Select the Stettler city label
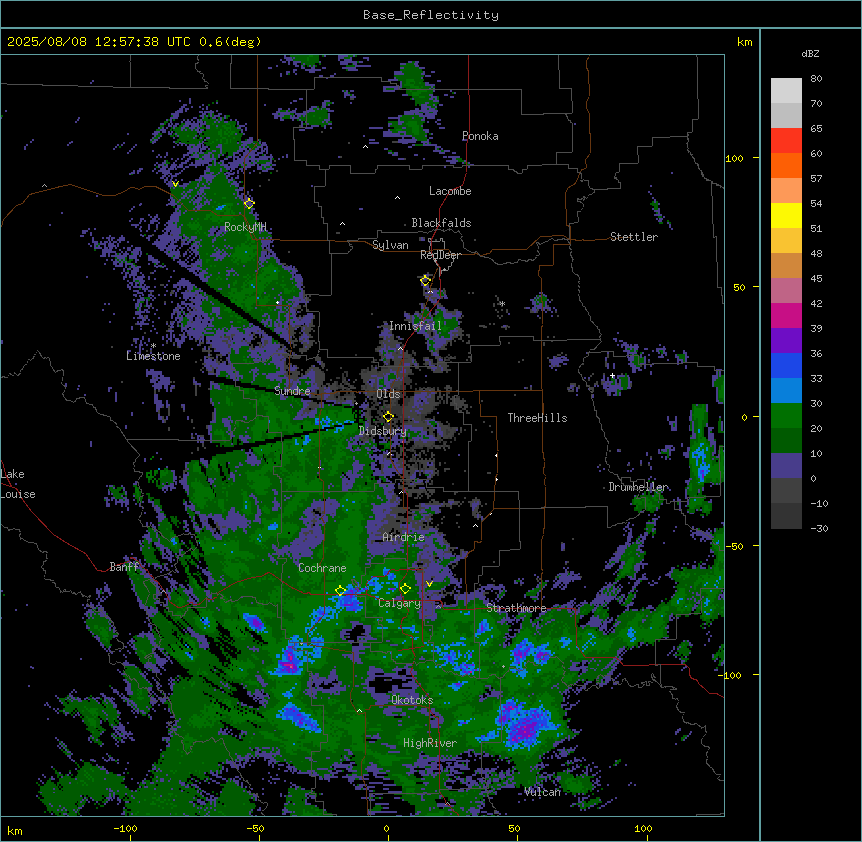This screenshot has width=862, height=842. 634,237
